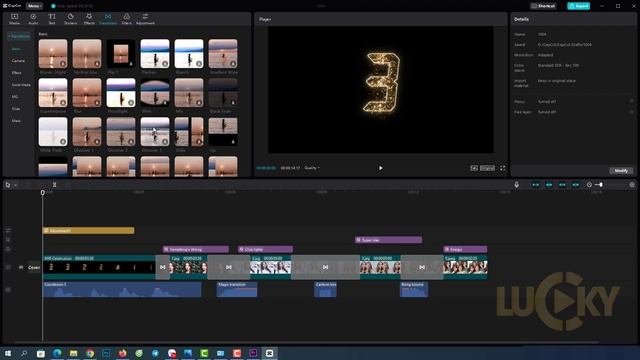The width and height of the screenshot is (640, 360).
Task: Enter fullscreen preview mode
Action: (502, 168)
